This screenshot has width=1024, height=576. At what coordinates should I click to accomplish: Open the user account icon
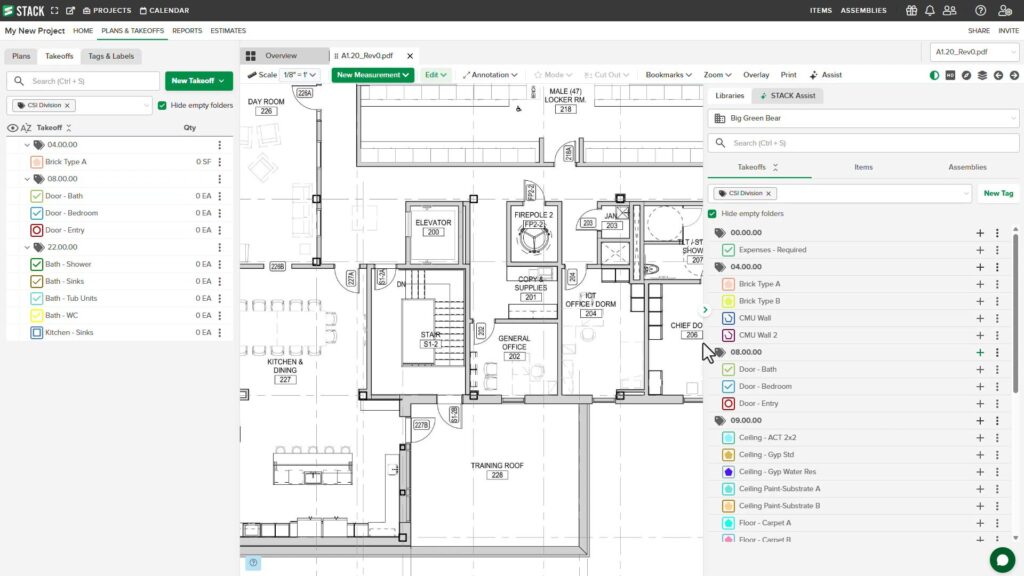click(x=1005, y=10)
